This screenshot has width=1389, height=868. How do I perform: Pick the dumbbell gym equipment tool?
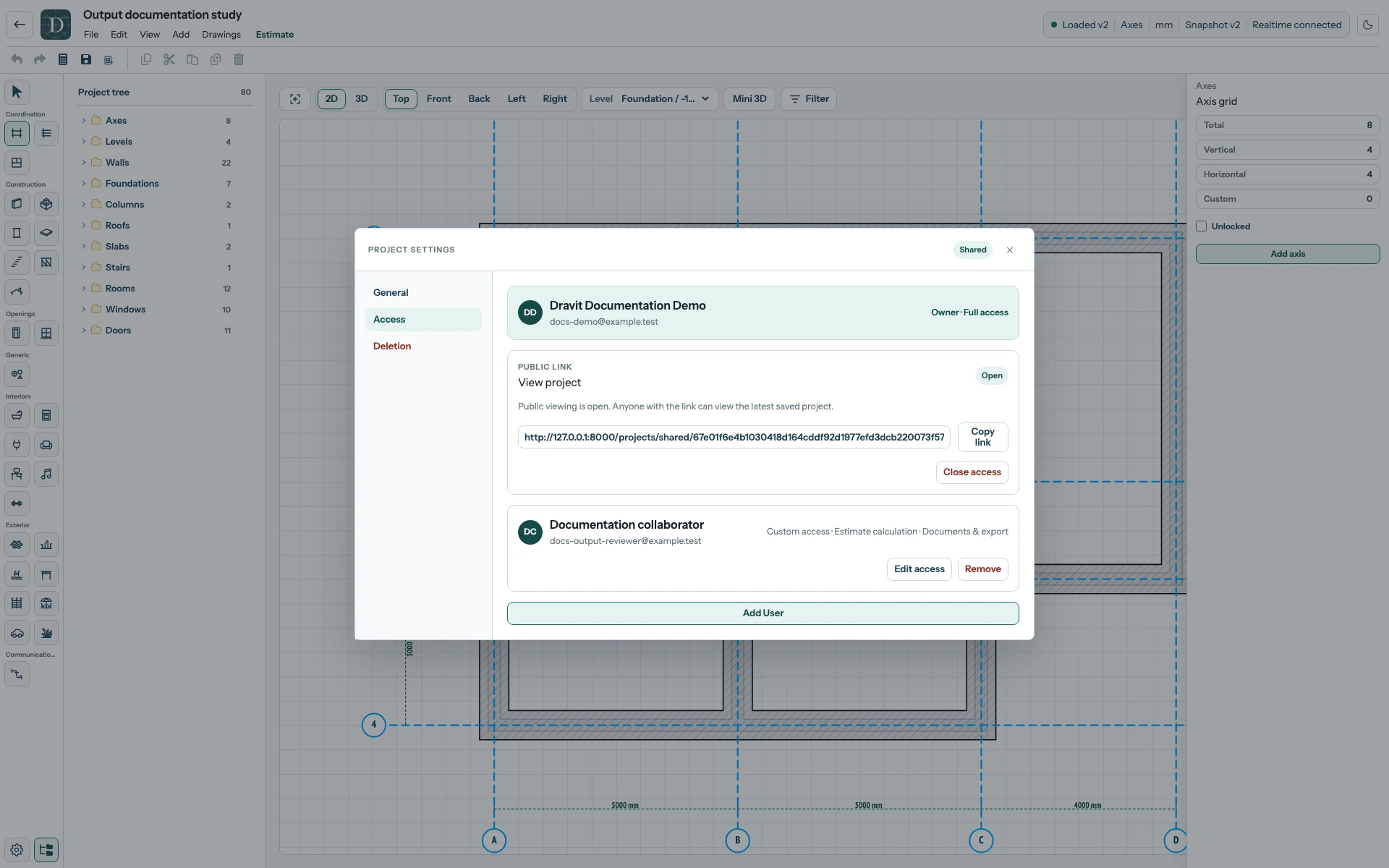tap(17, 503)
